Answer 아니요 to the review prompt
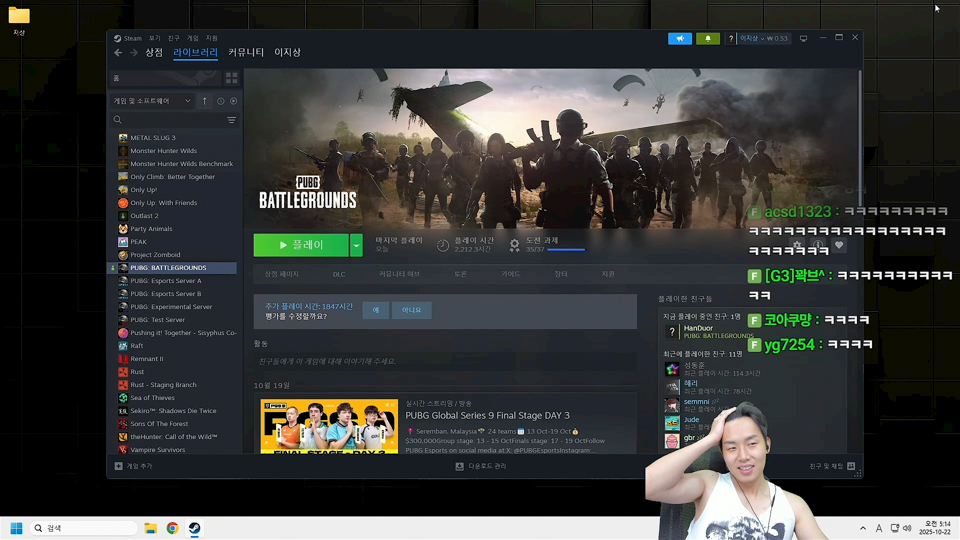The height and width of the screenshot is (540, 960). (411, 310)
